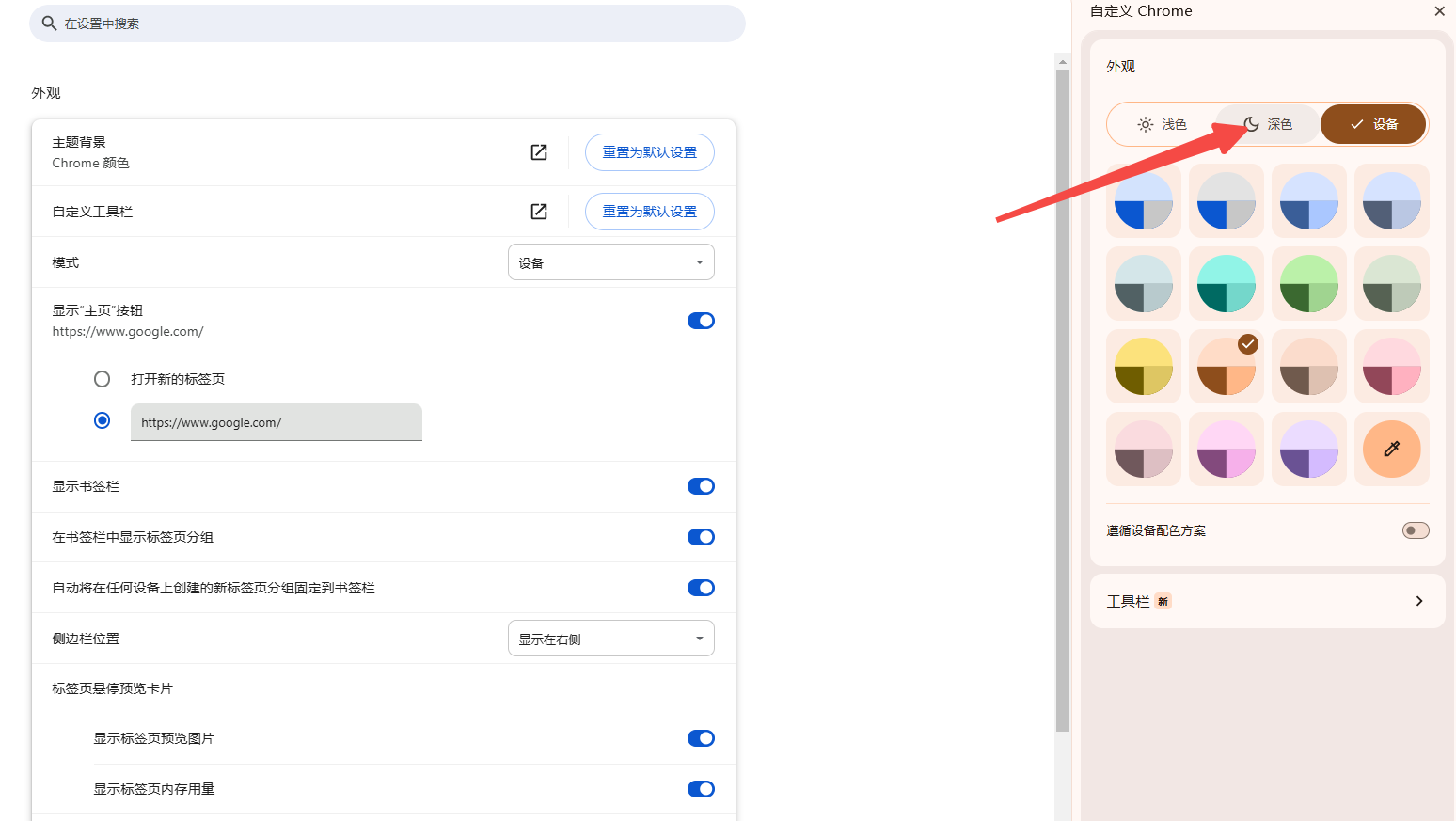Click the 模式 row label

pos(66,262)
